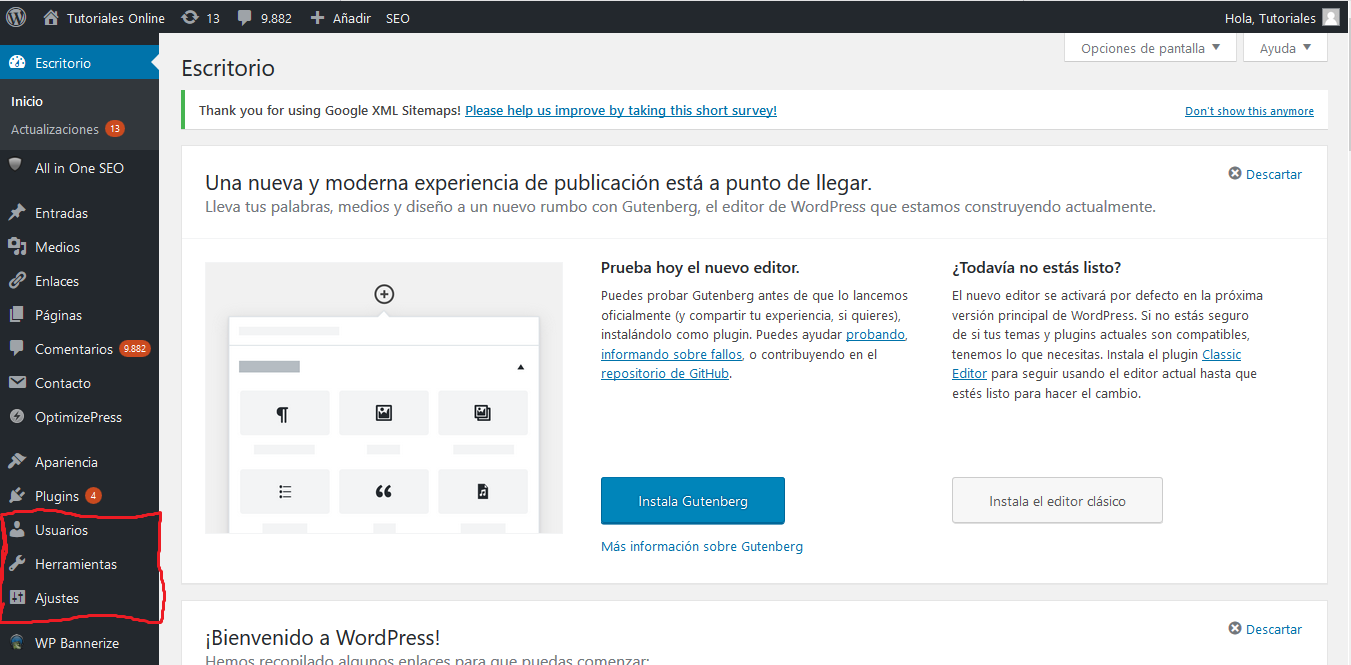Image resolution: width=1351 pixels, height=665 pixels.
Task: Open the Hola, Tutoriales account menu
Action: 1281,17
